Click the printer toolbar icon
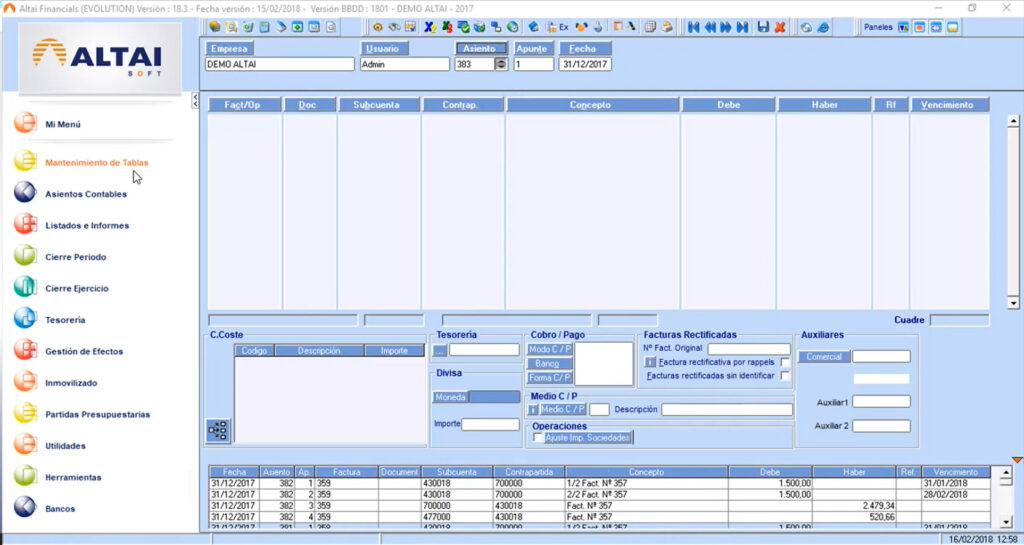The height and width of the screenshot is (545, 1024). [667, 27]
